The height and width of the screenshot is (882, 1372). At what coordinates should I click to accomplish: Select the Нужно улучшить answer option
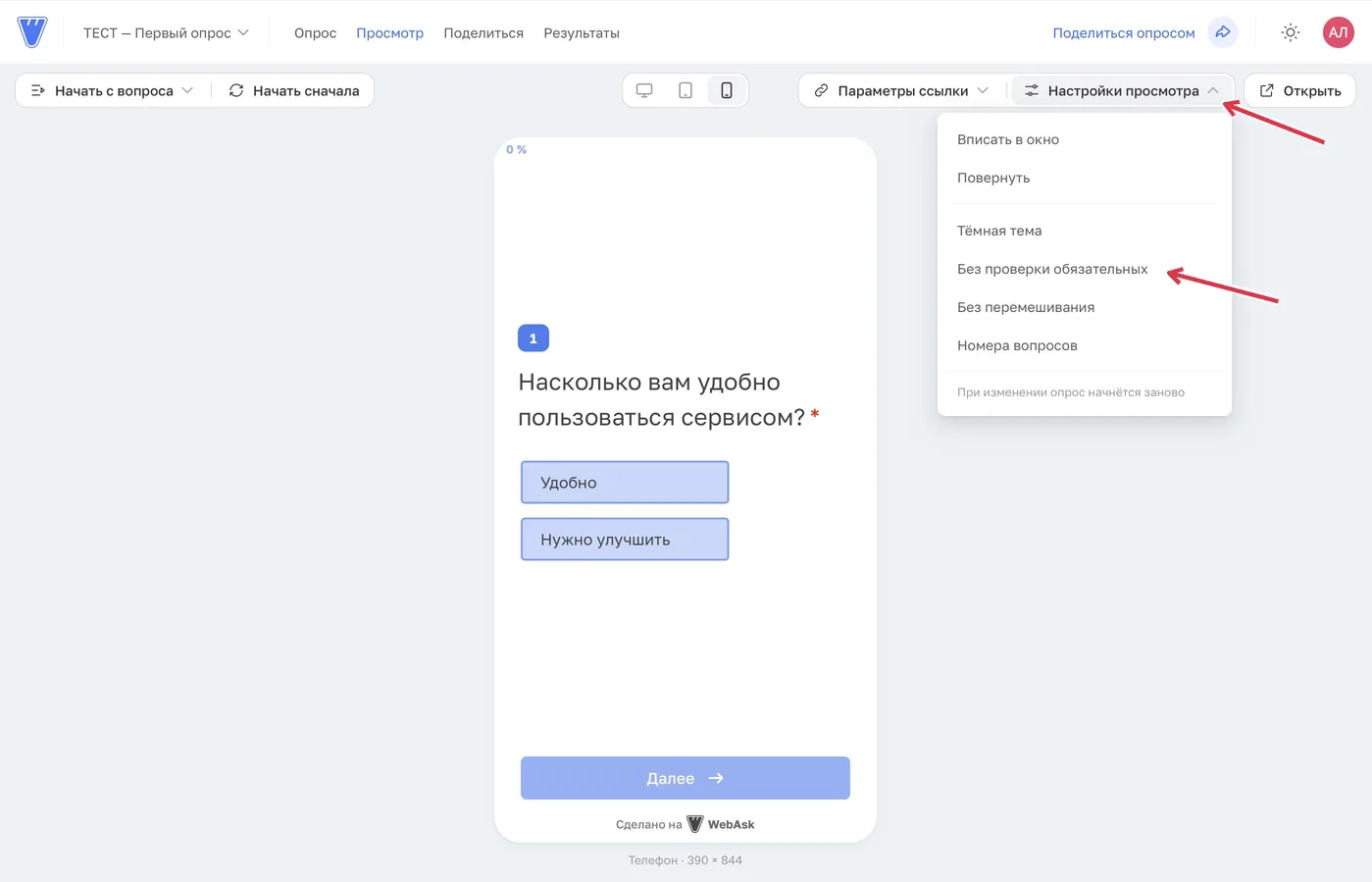(625, 540)
